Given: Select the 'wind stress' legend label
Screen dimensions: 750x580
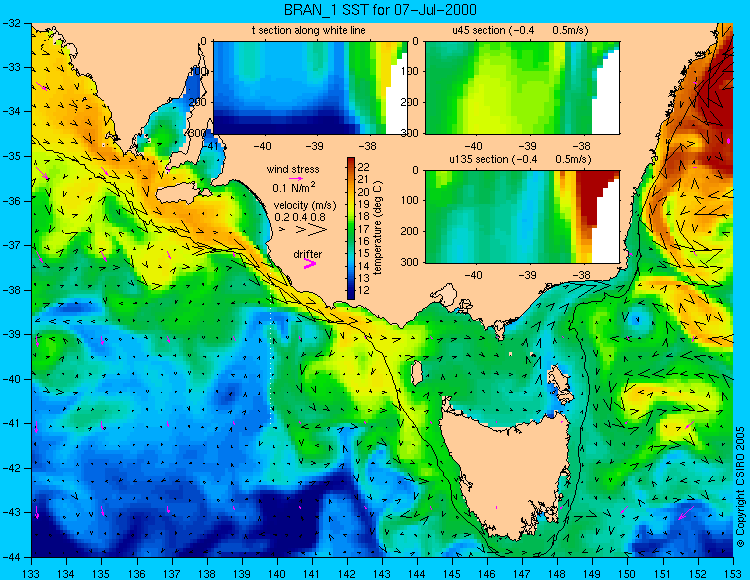Looking at the screenshot, I should coord(293,169).
